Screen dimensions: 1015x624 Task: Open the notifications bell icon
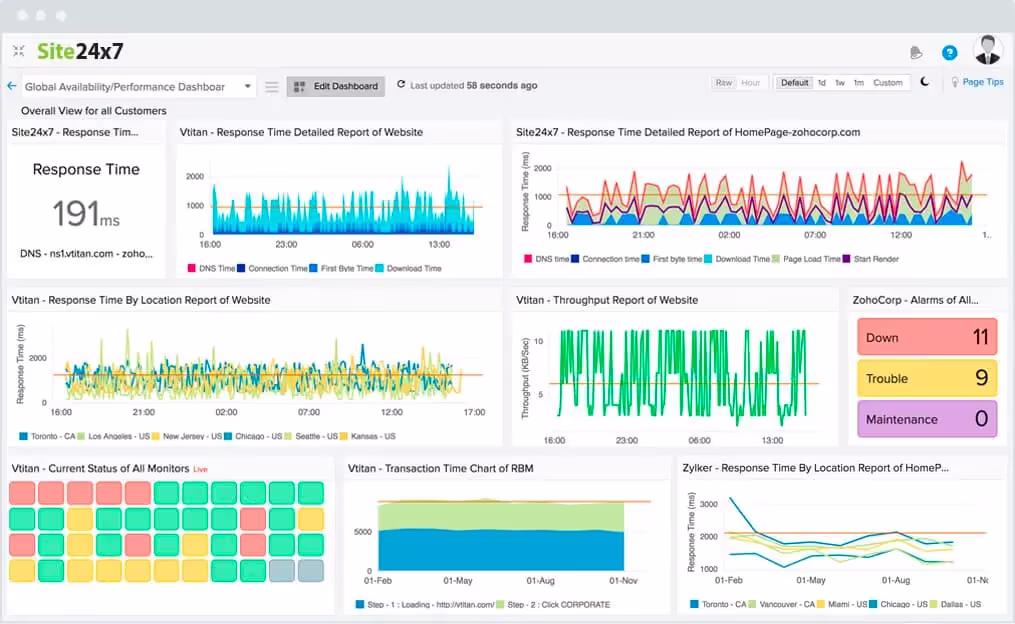[915, 51]
